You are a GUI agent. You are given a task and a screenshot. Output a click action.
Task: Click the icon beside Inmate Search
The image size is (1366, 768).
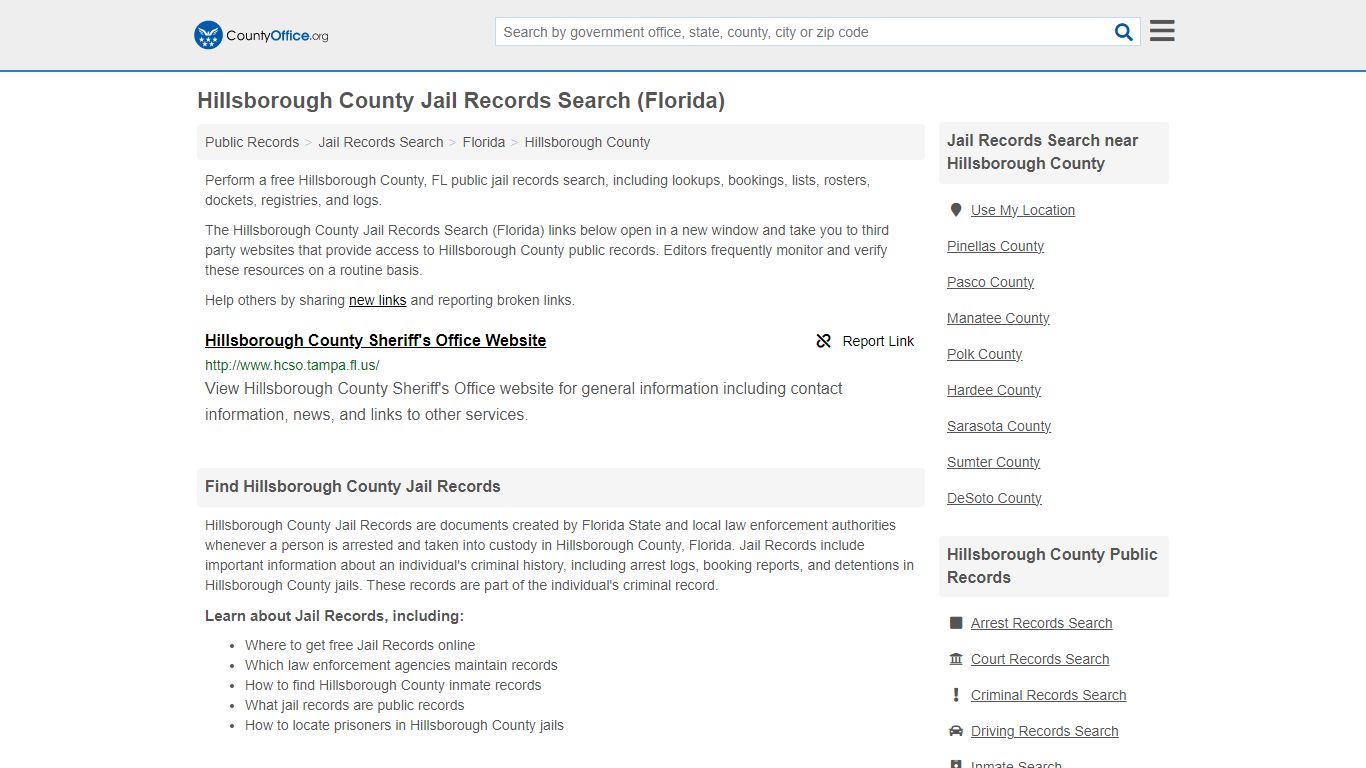tap(956, 763)
